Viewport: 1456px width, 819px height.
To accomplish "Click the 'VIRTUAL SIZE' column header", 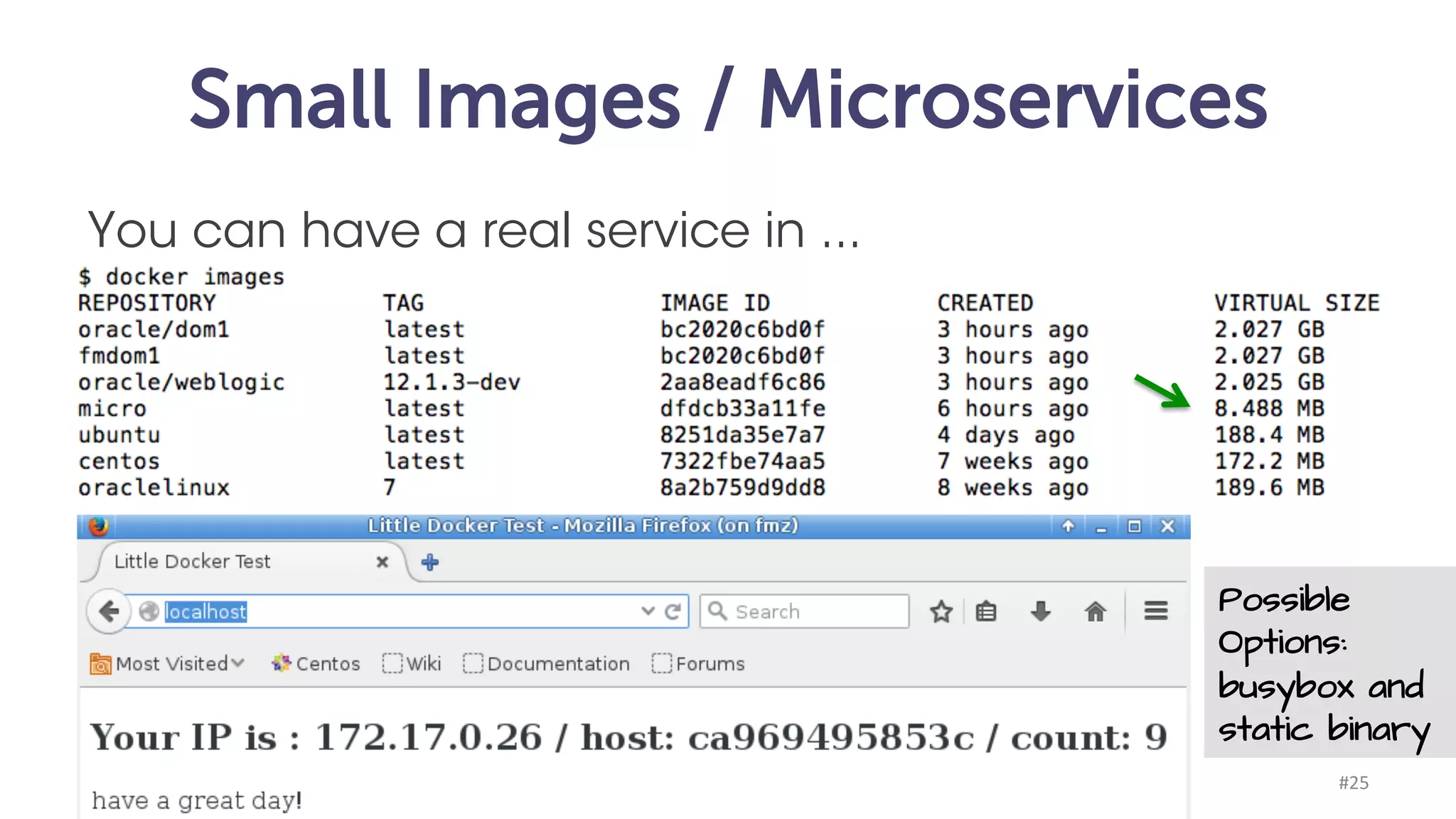I will click(1297, 303).
